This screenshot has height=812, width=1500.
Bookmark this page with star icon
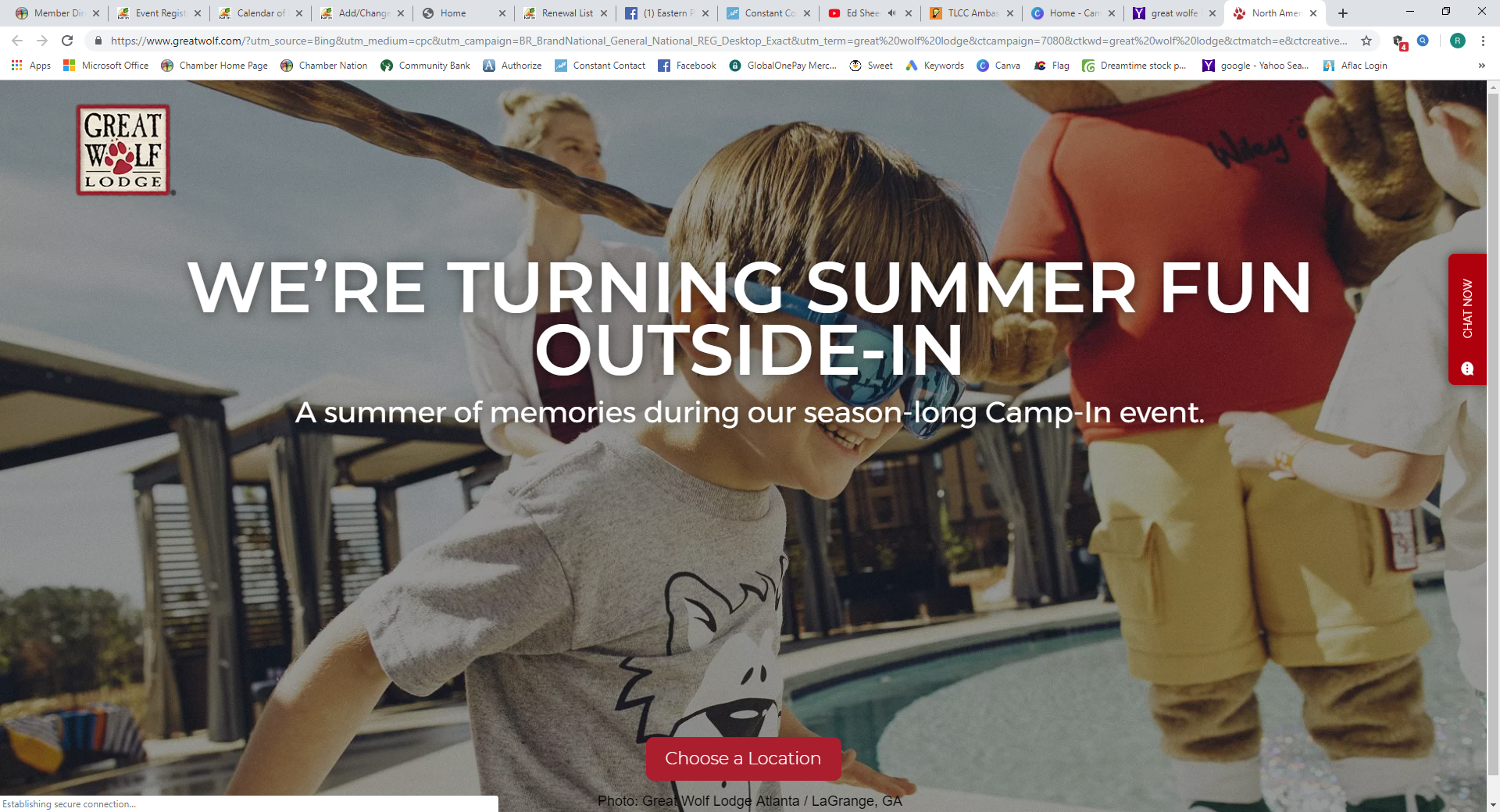[x=1366, y=41]
